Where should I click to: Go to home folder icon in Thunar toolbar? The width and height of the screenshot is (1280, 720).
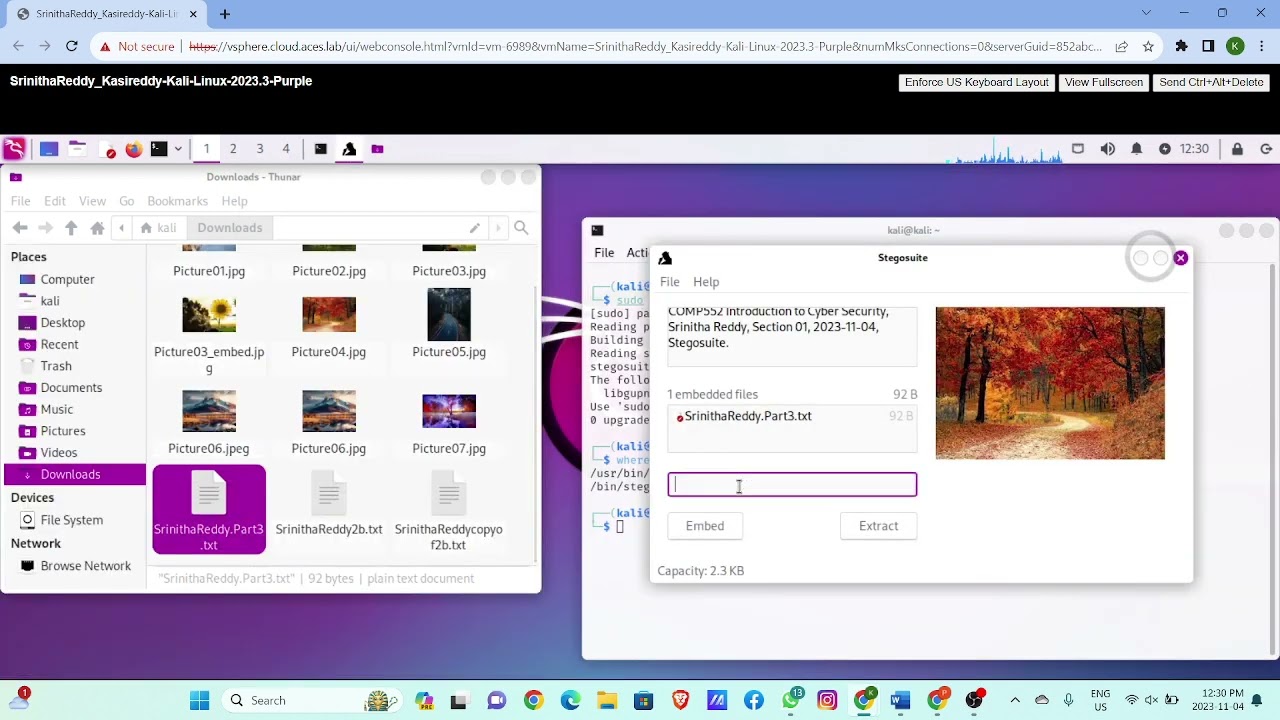(x=97, y=228)
